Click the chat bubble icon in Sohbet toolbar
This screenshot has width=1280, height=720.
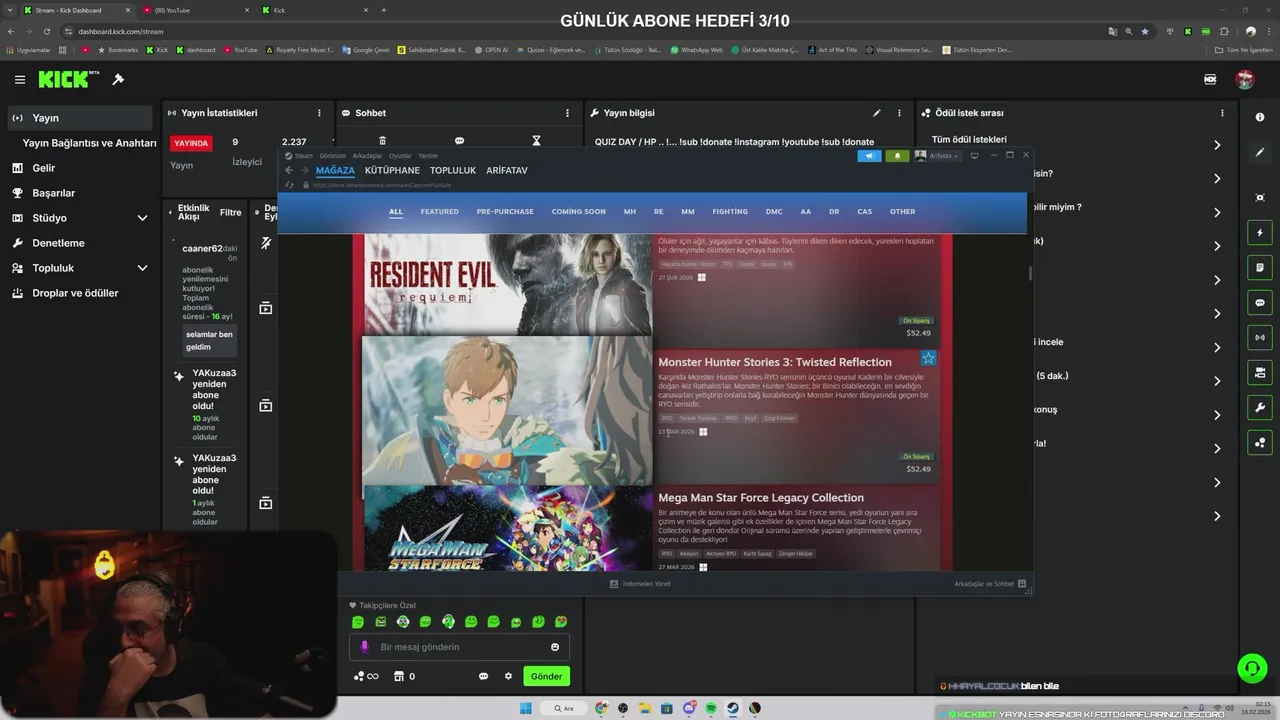tap(459, 141)
